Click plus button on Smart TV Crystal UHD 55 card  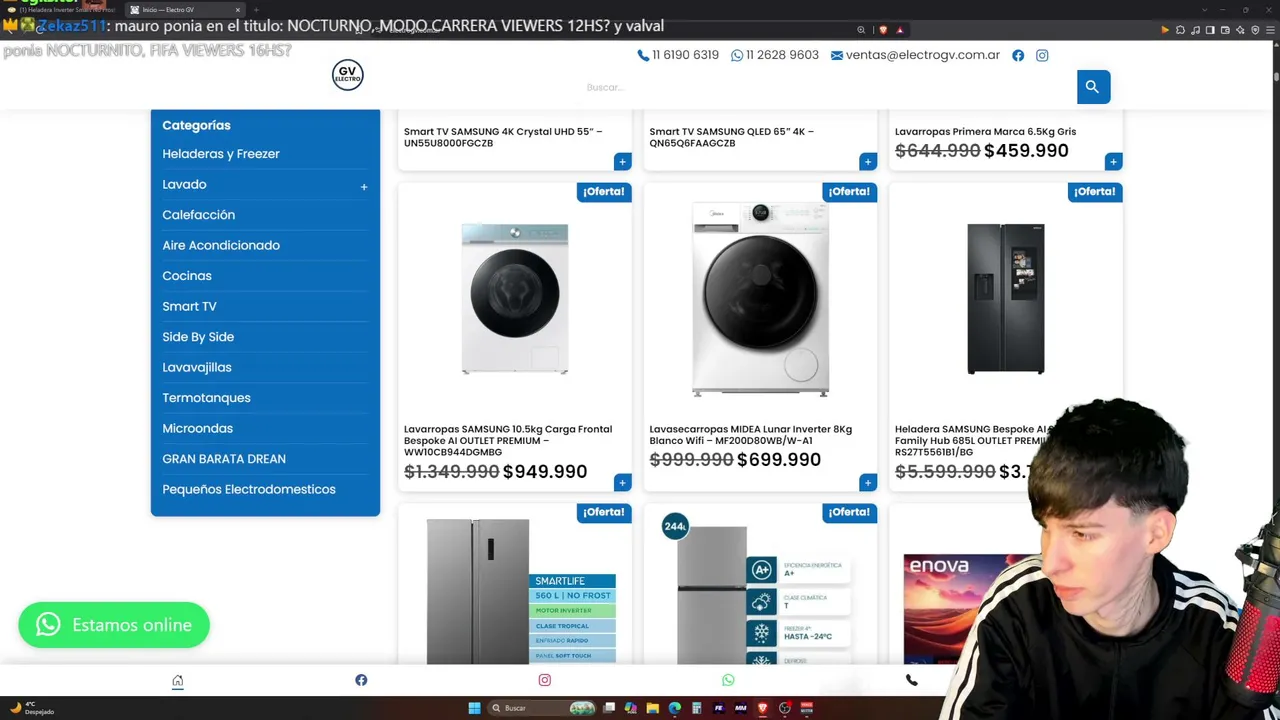pos(622,162)
